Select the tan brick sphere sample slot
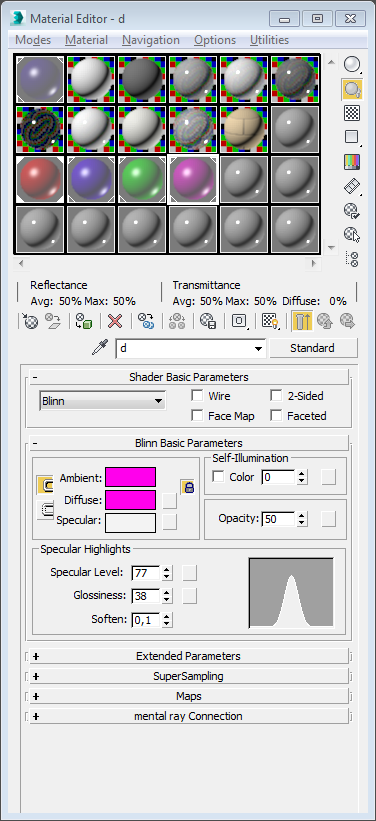 coord(244,129)
